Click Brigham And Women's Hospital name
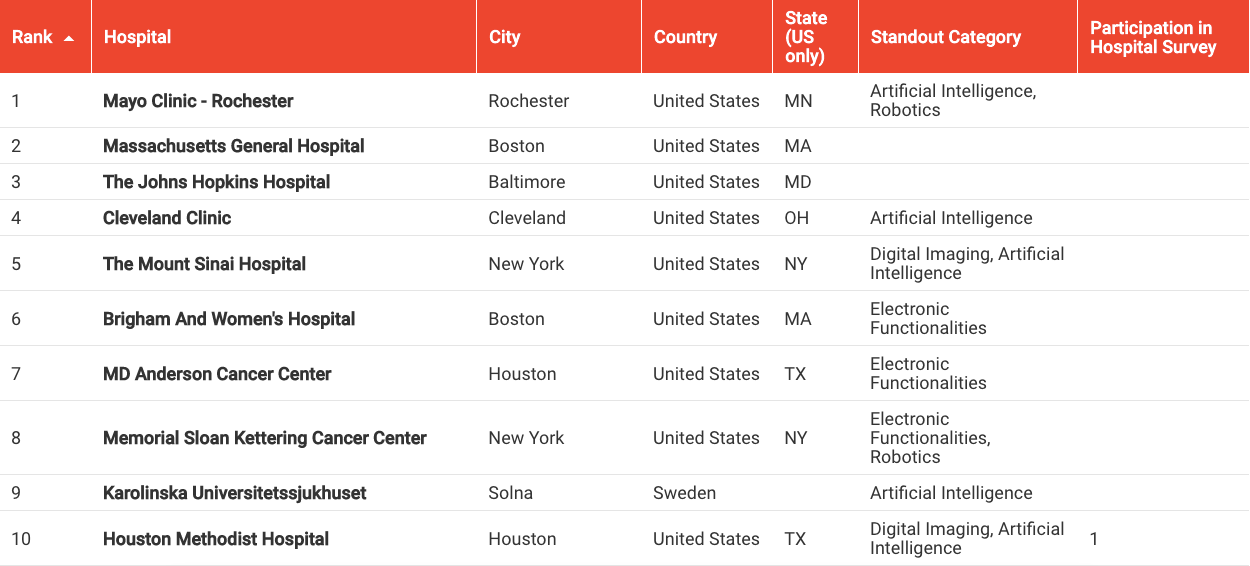This screenshot has width=1250, height=566. [x=229, y=319]
